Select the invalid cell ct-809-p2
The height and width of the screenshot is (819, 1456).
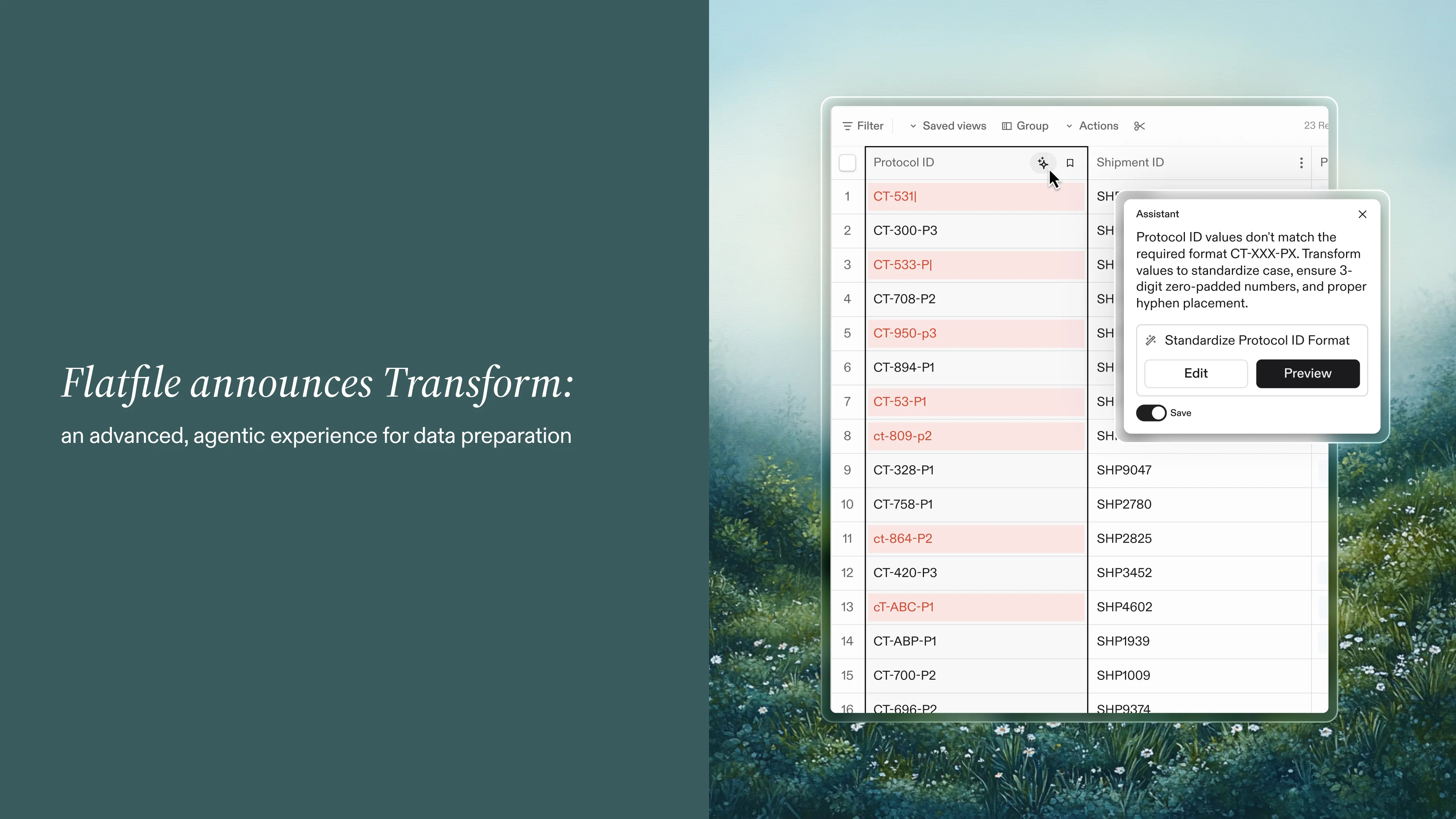point(902,436)
